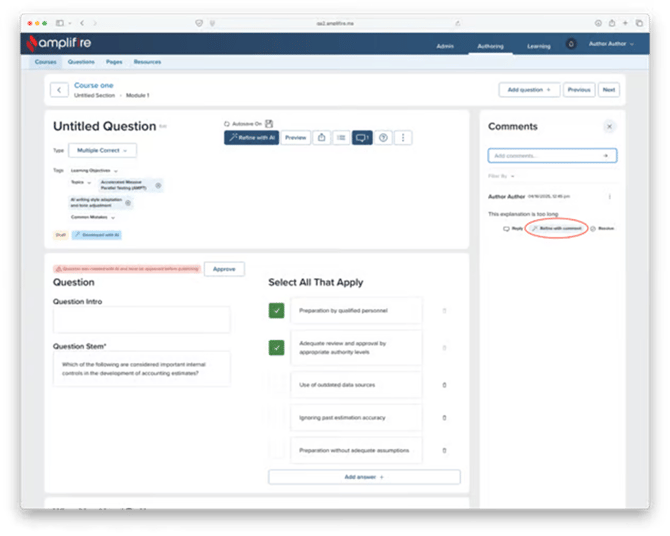
Task: Open the Questions tab in the sub-navigation
Action: point(81,62)
